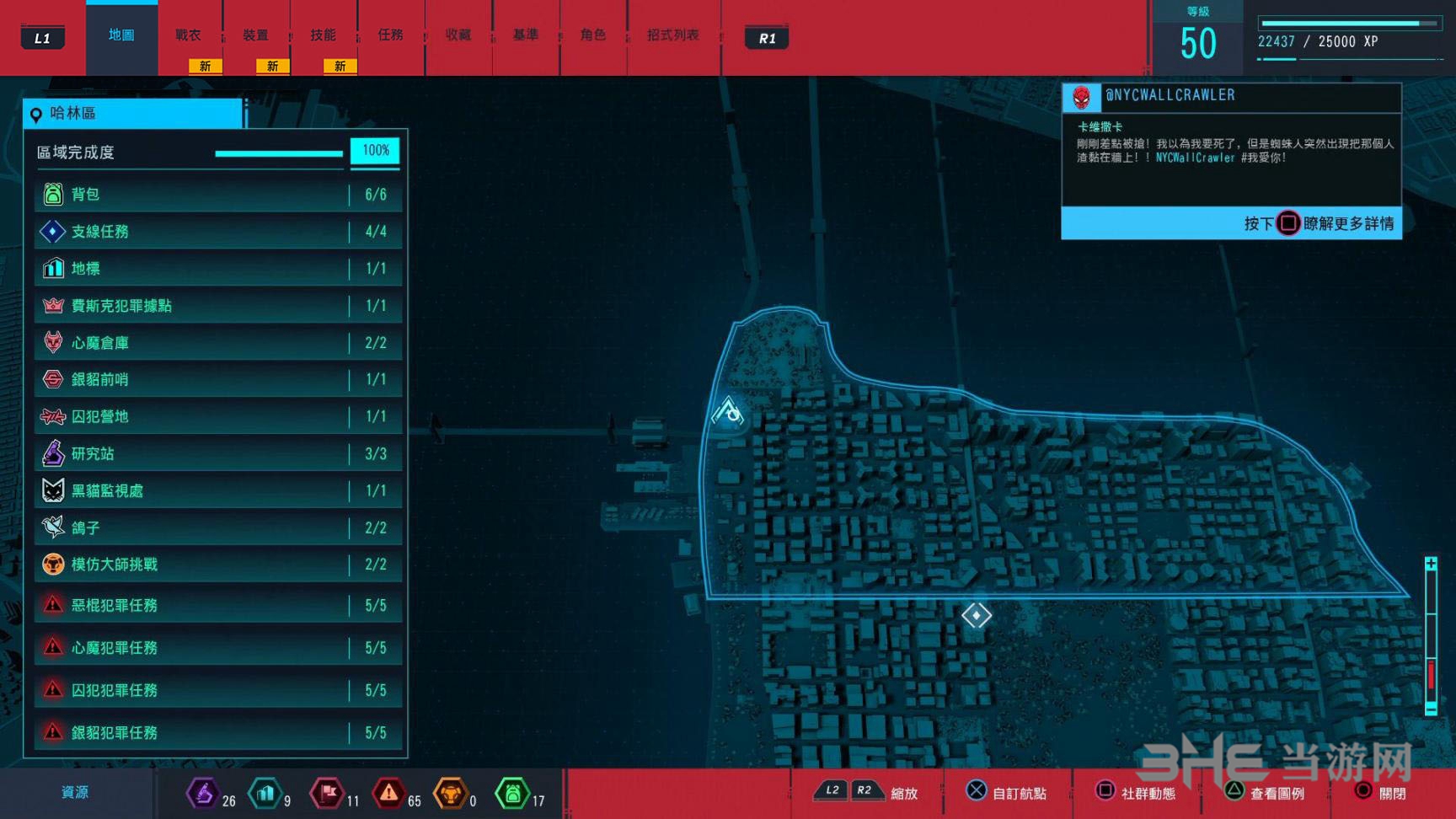Click the 查看圖例 view legend button
Viewport: 1456px width, 819px height.
coord(1265,792)
